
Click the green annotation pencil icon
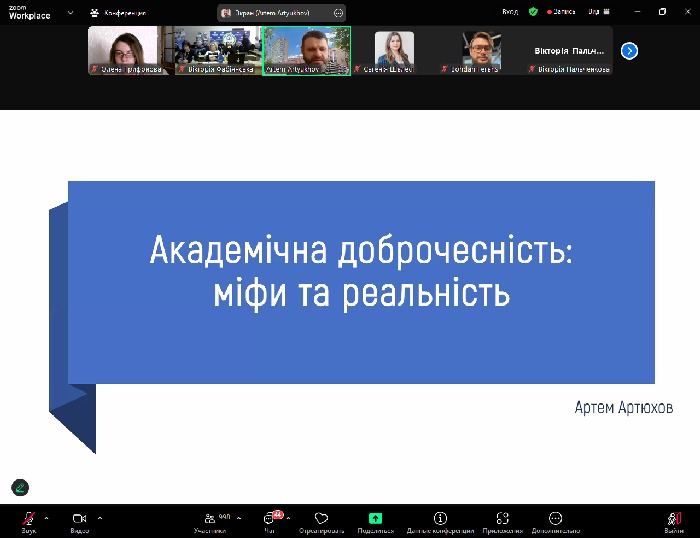20,488
